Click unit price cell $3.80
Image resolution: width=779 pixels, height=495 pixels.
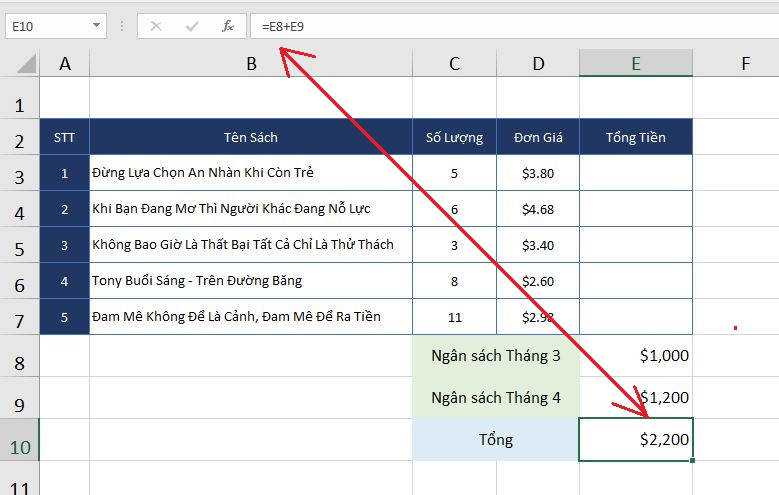click(x=538, y=173)
